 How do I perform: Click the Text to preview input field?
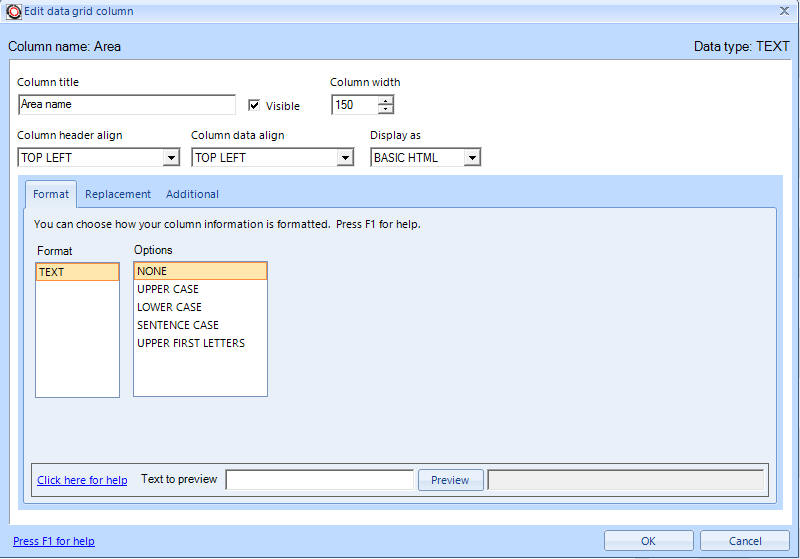(x=319, y=480)
